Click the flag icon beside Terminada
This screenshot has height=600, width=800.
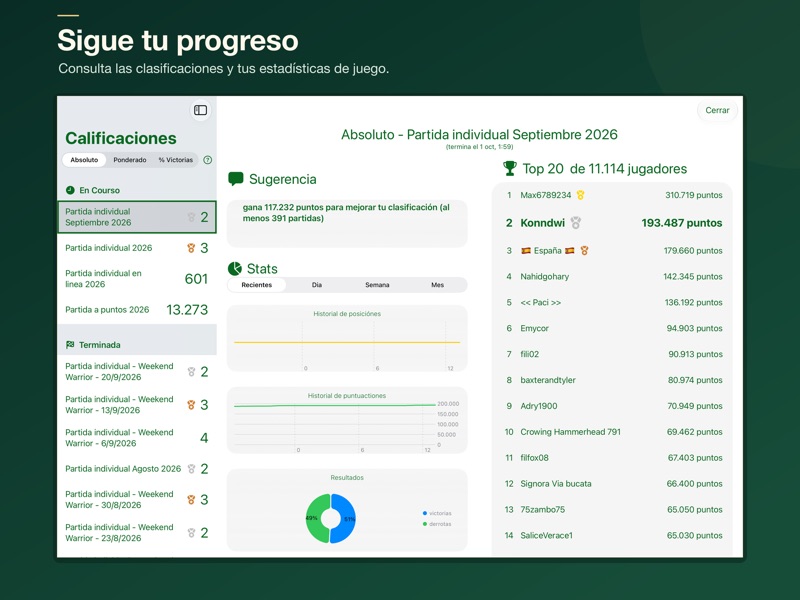(x=70, y=345)
